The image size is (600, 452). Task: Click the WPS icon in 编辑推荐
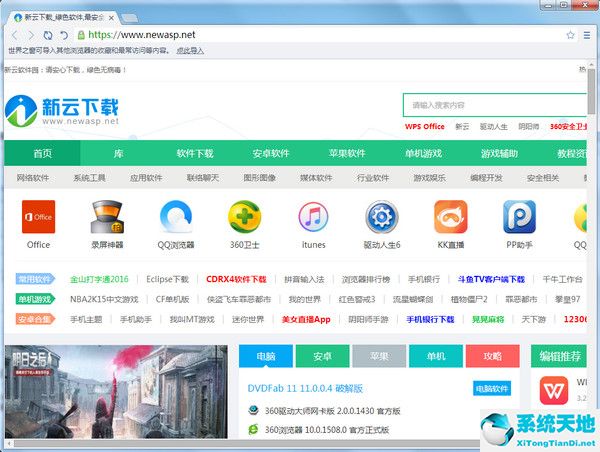554,391
